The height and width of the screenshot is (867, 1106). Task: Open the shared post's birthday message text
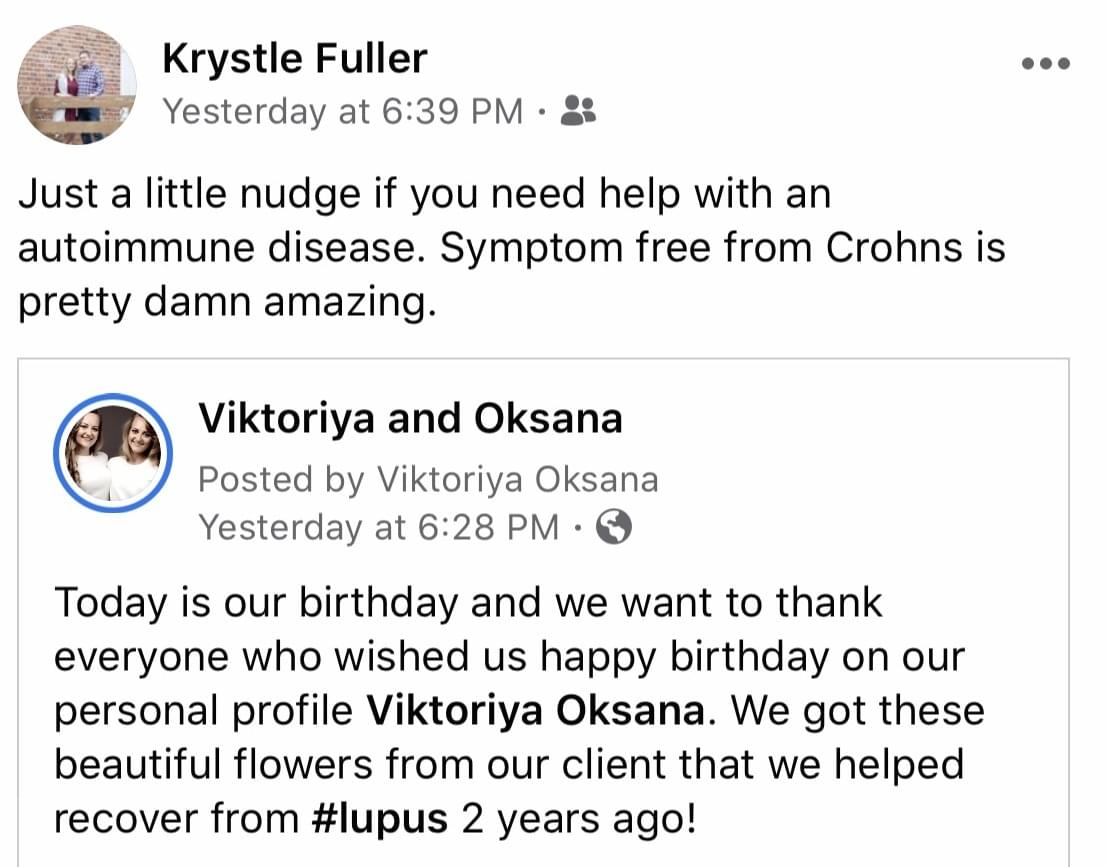click(x=519, y=711)
